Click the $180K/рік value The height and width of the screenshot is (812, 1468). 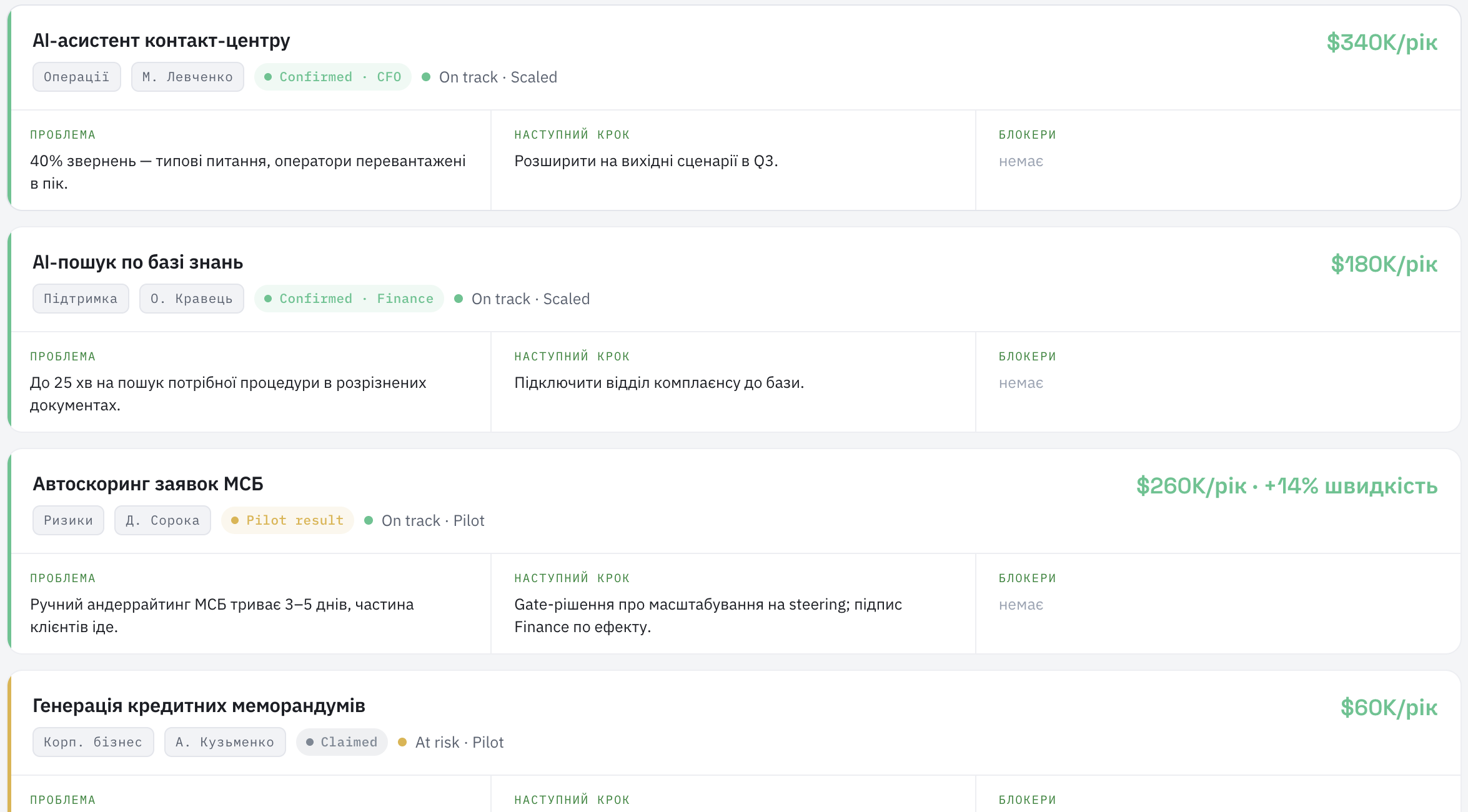point(1384,264)
